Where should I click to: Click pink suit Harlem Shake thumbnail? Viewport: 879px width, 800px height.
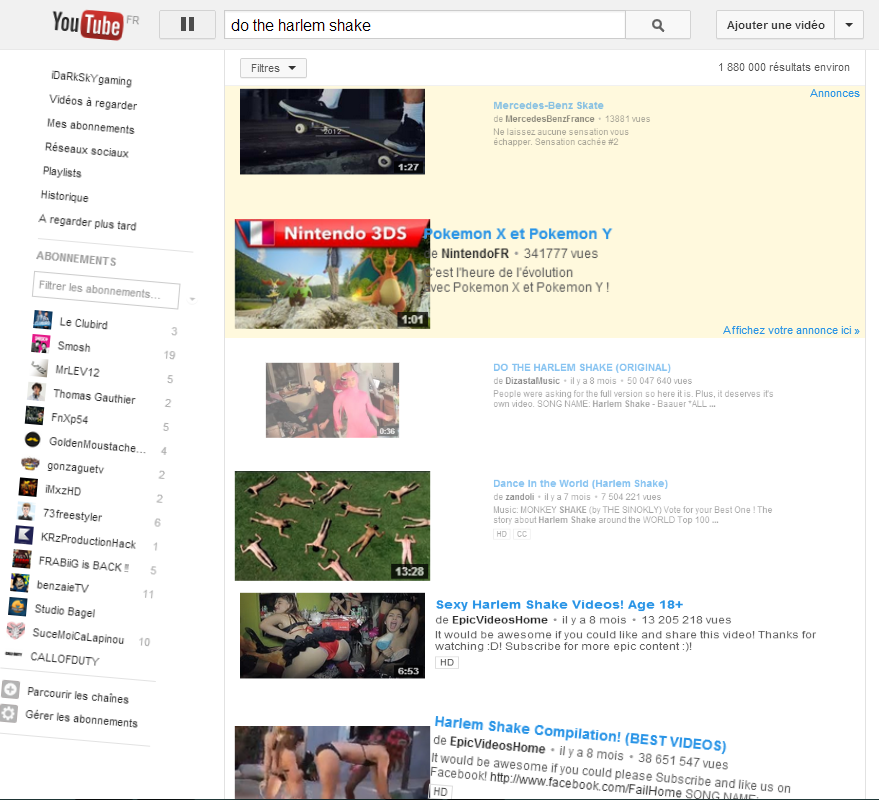pos(332,400)
